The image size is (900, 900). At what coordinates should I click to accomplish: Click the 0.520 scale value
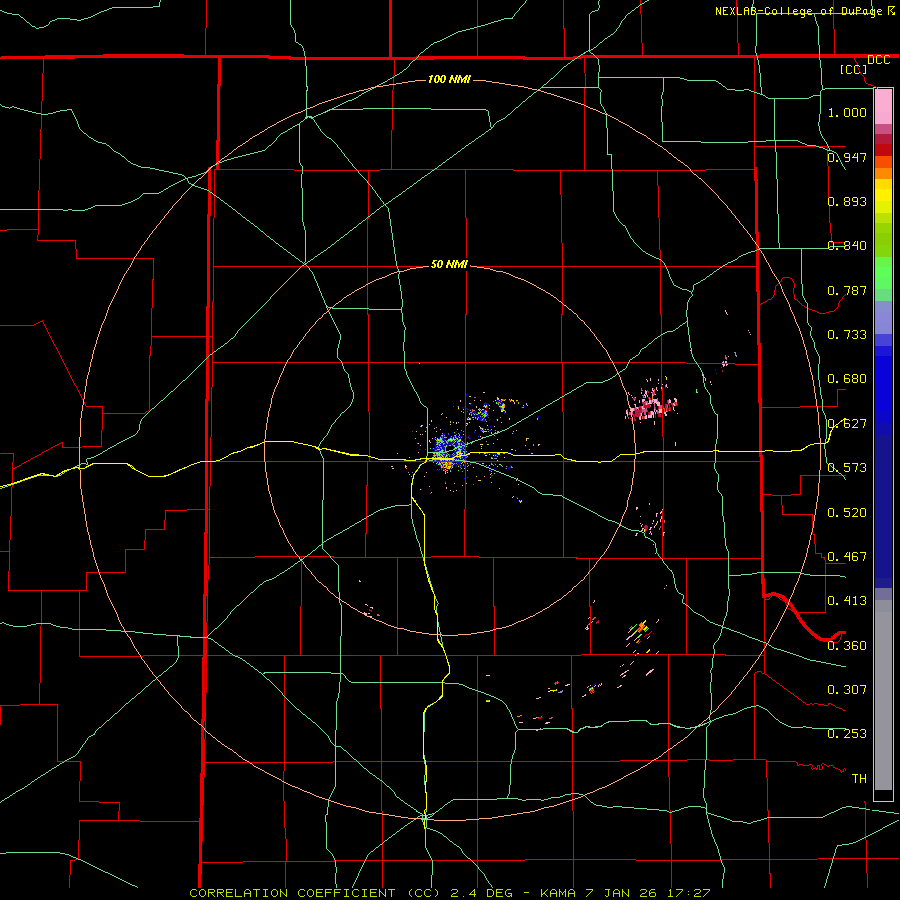point(847,512)
